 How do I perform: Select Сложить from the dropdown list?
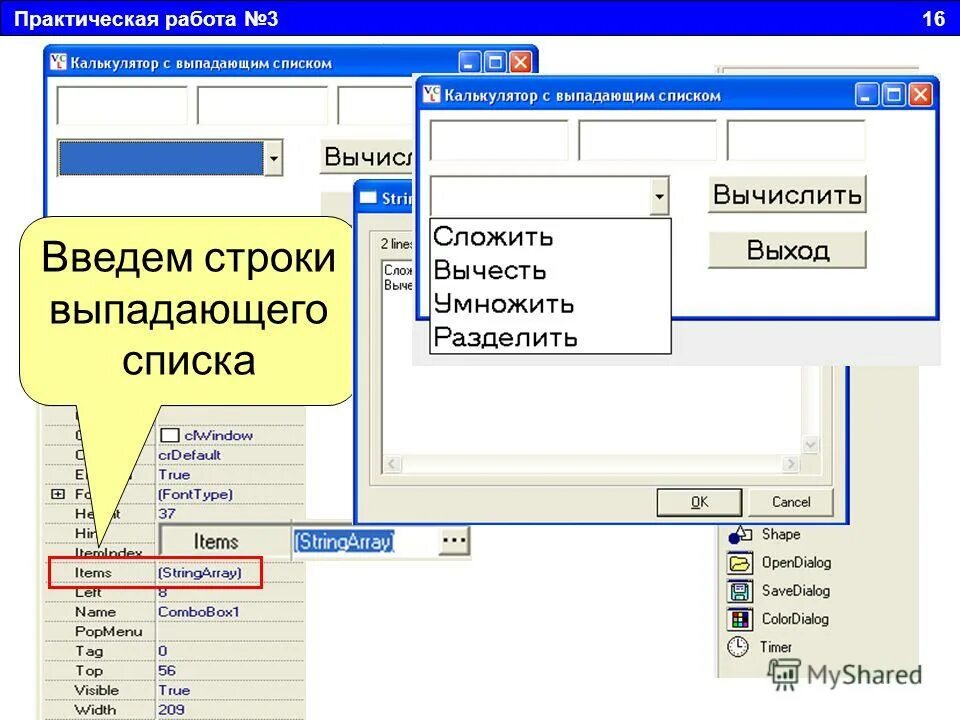click(x=490, y=237)
